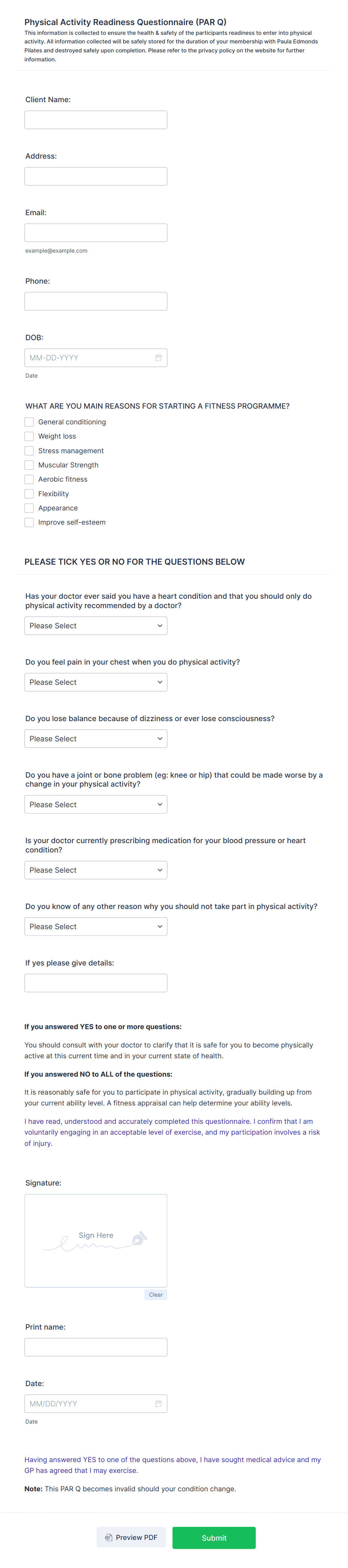The image size is (348, 1568).
Task: Open the blood pressure medication dropdown
Action: point(95,870)
